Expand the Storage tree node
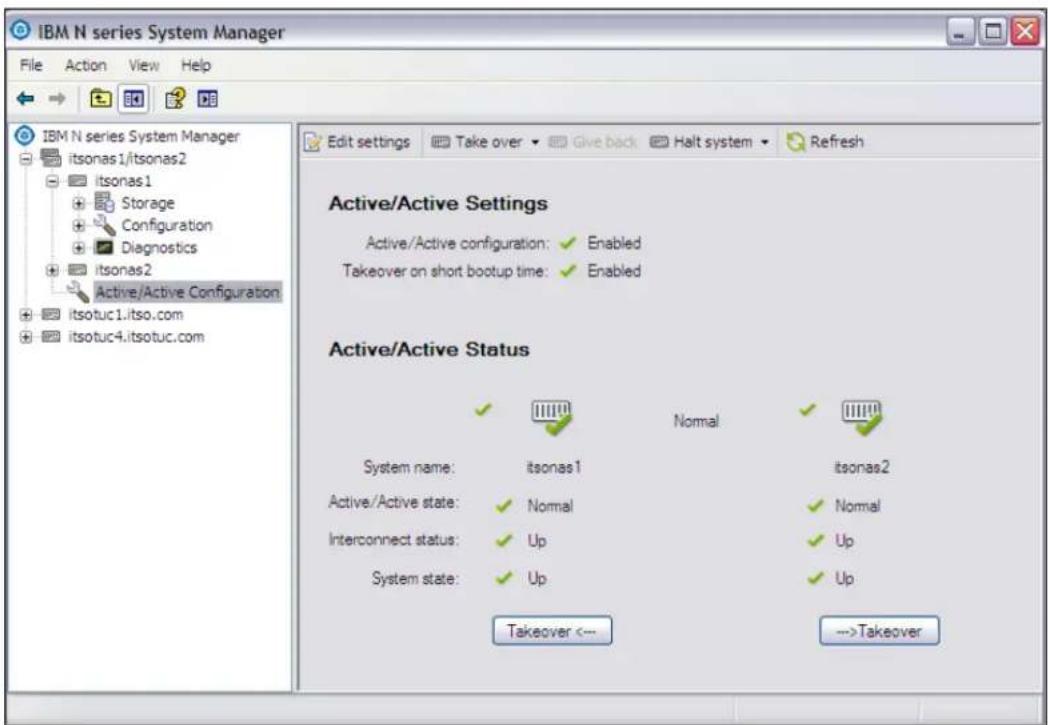This screenshot has width=1048, height=725. coord(79,203)
